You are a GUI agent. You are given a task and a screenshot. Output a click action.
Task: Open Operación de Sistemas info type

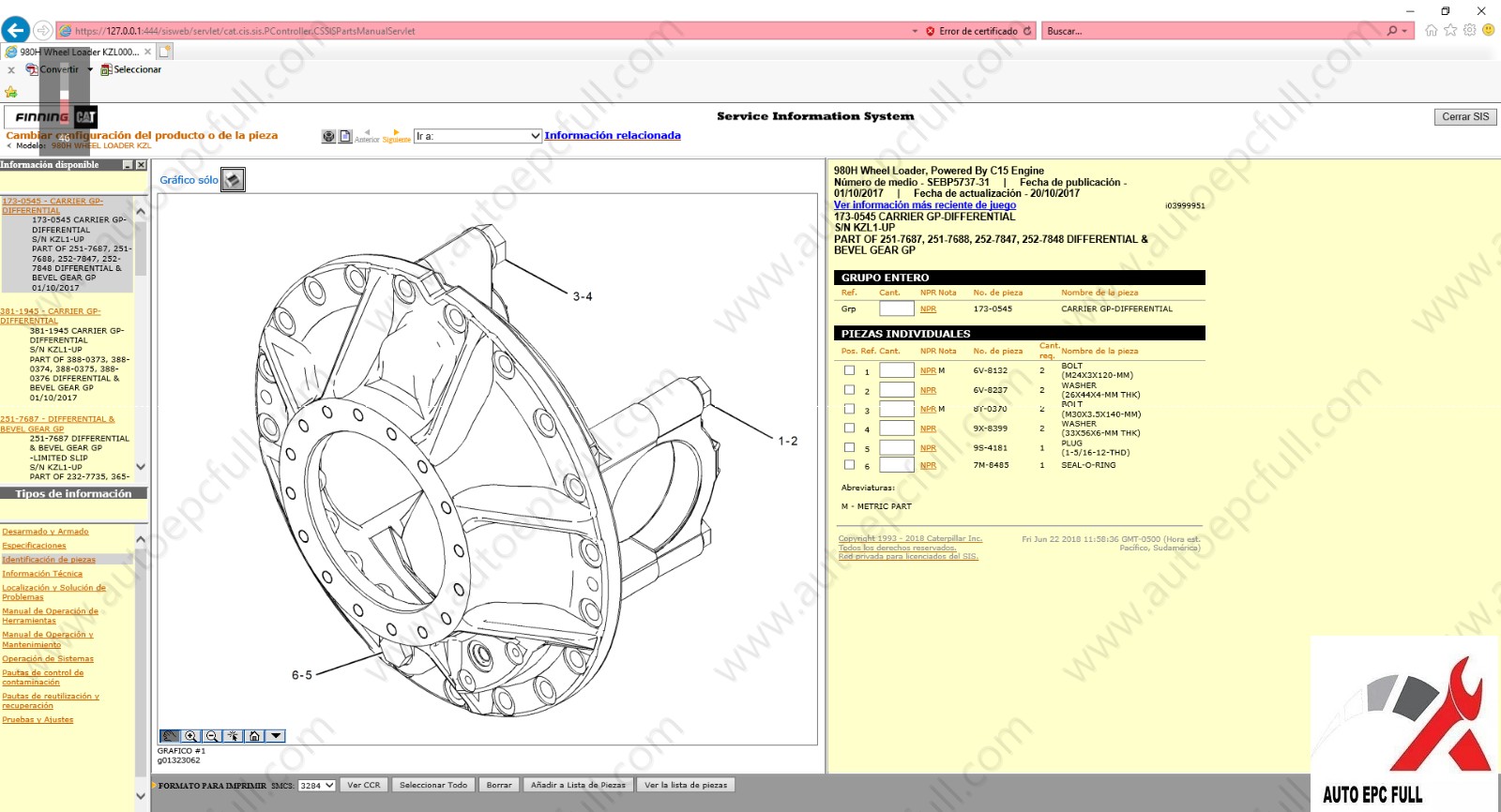tap(48, 659)
